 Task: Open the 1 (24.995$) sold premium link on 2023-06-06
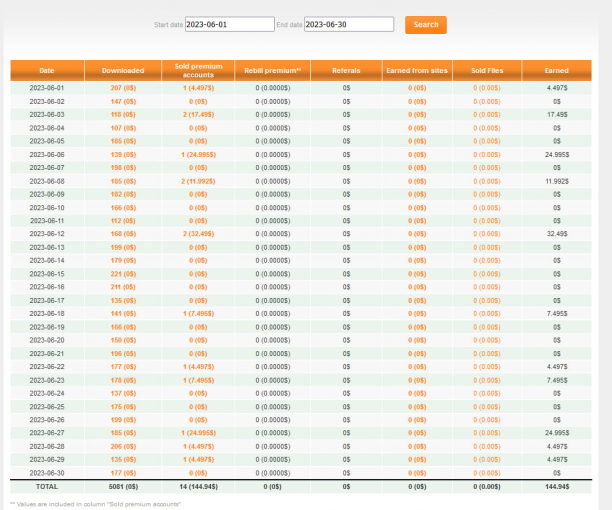pyautogui.click(x=198, y=155)
